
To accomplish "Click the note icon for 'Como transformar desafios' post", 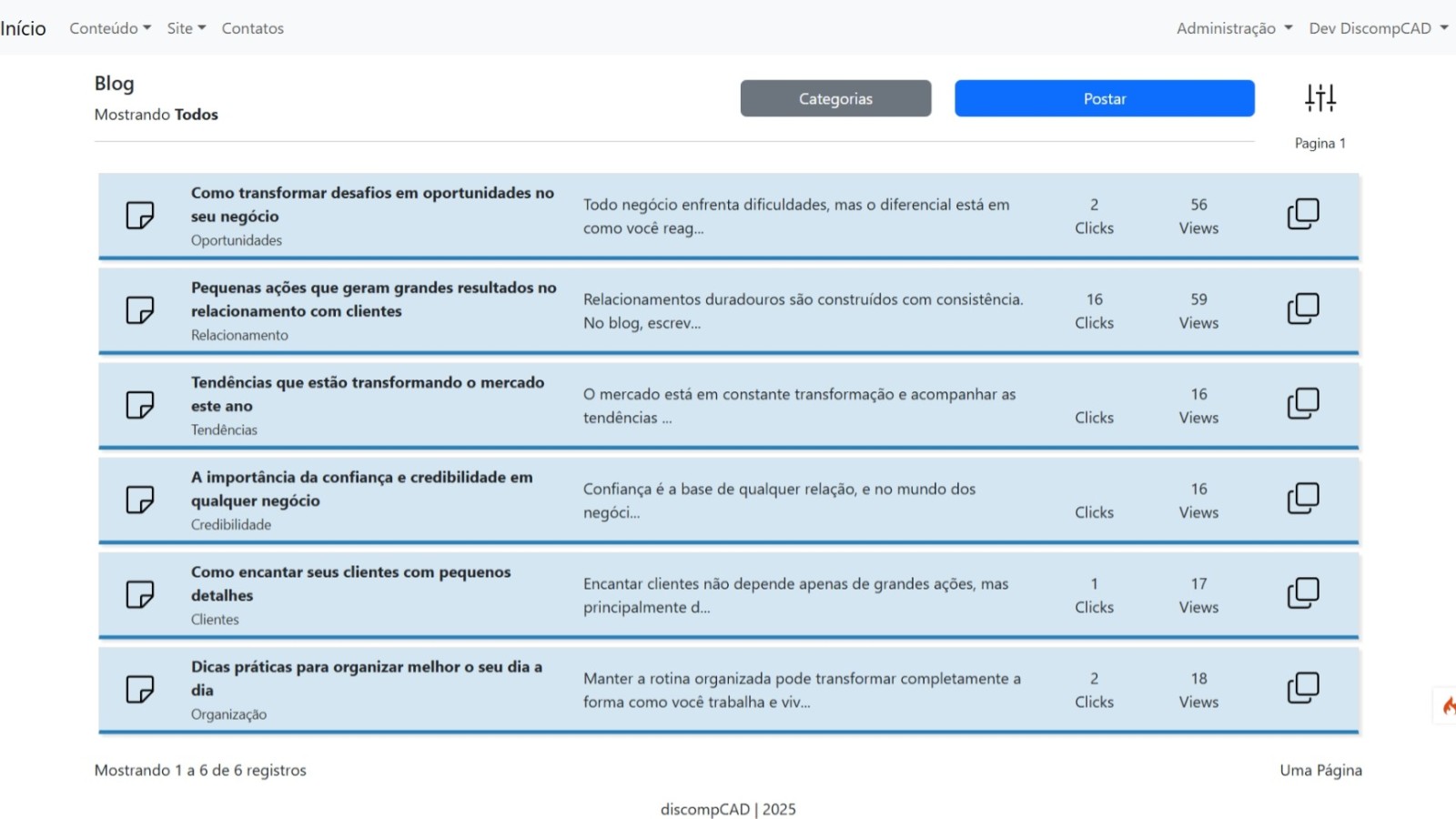I will (x=139, y=216).
